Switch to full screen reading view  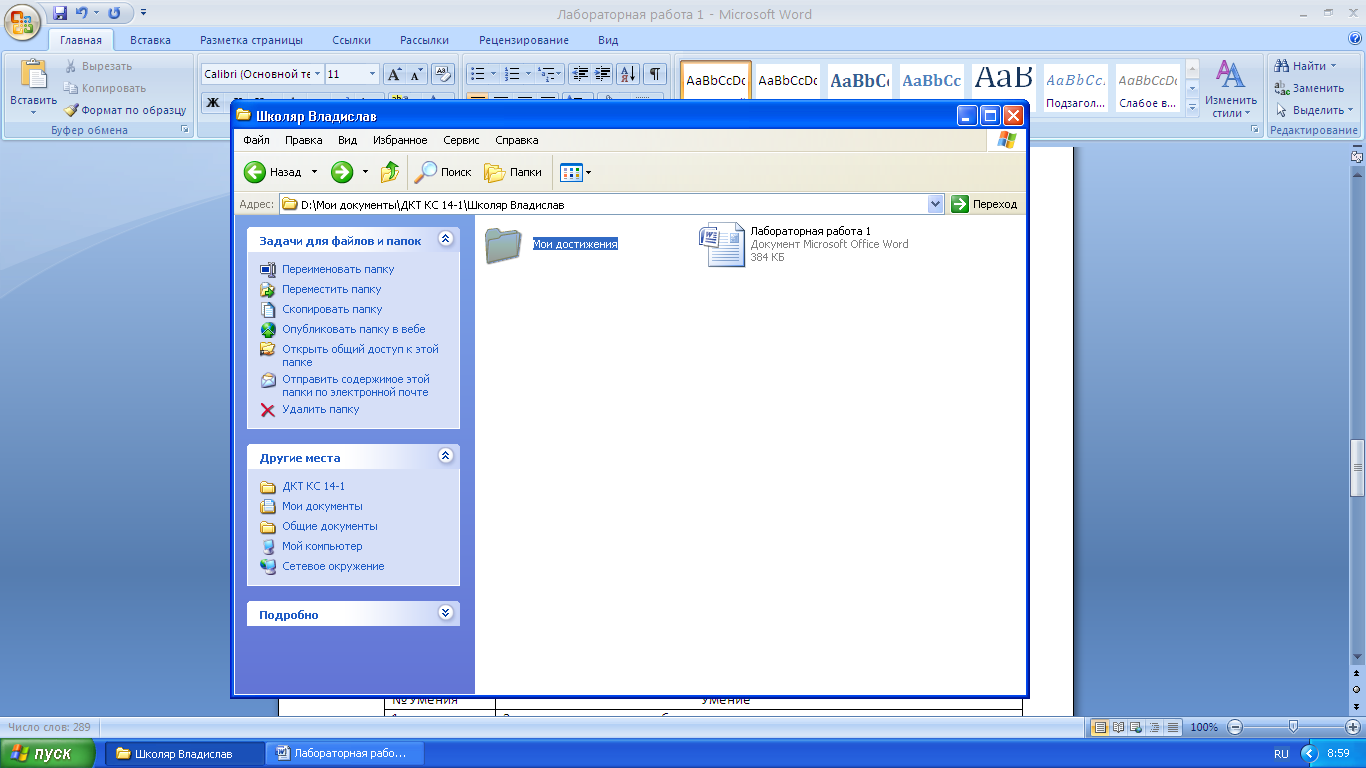(1119, 727)
